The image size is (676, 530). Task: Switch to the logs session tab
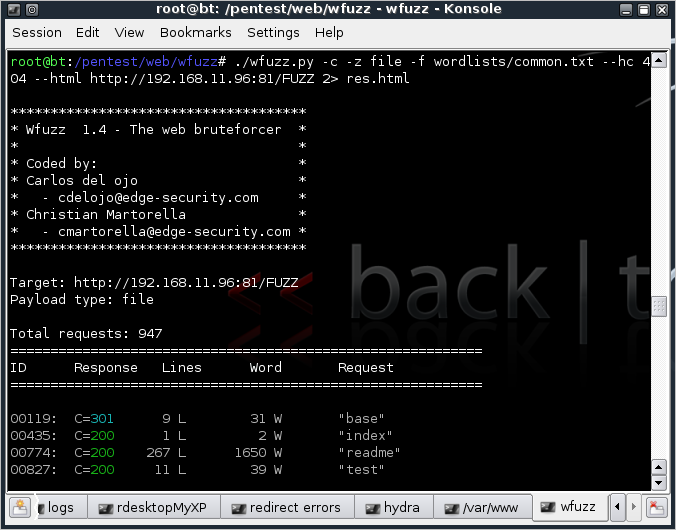pyautogui.click(x=60, y=508)
